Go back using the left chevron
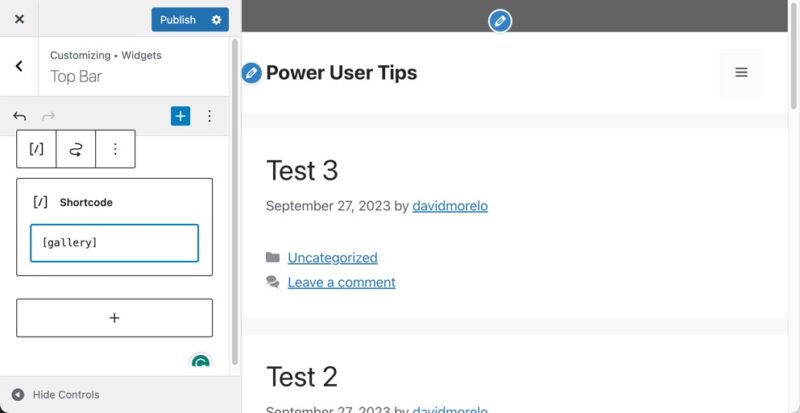This screenshot has width=800, height=413. pos(19,66)
